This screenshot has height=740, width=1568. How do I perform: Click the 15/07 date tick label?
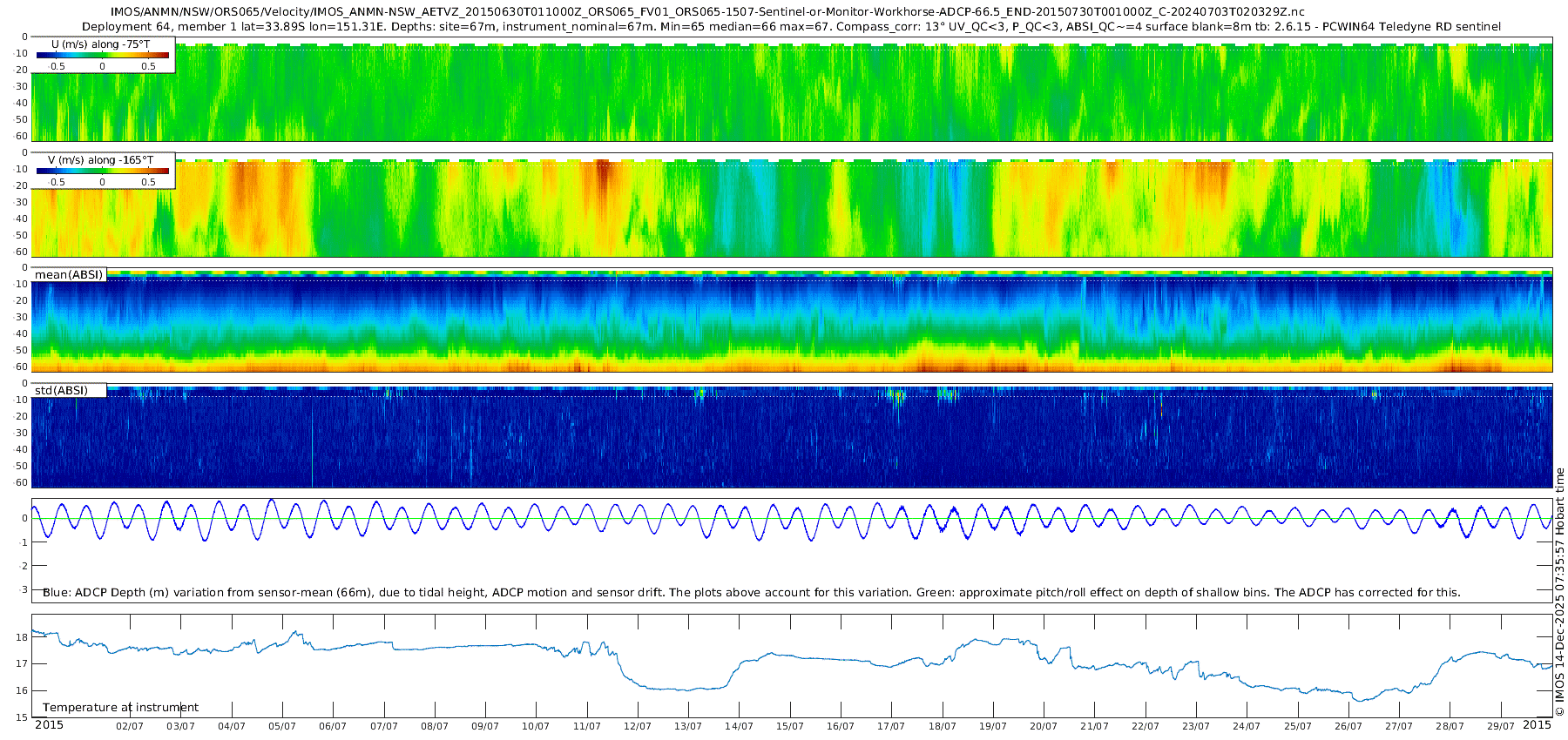point(789,726)
